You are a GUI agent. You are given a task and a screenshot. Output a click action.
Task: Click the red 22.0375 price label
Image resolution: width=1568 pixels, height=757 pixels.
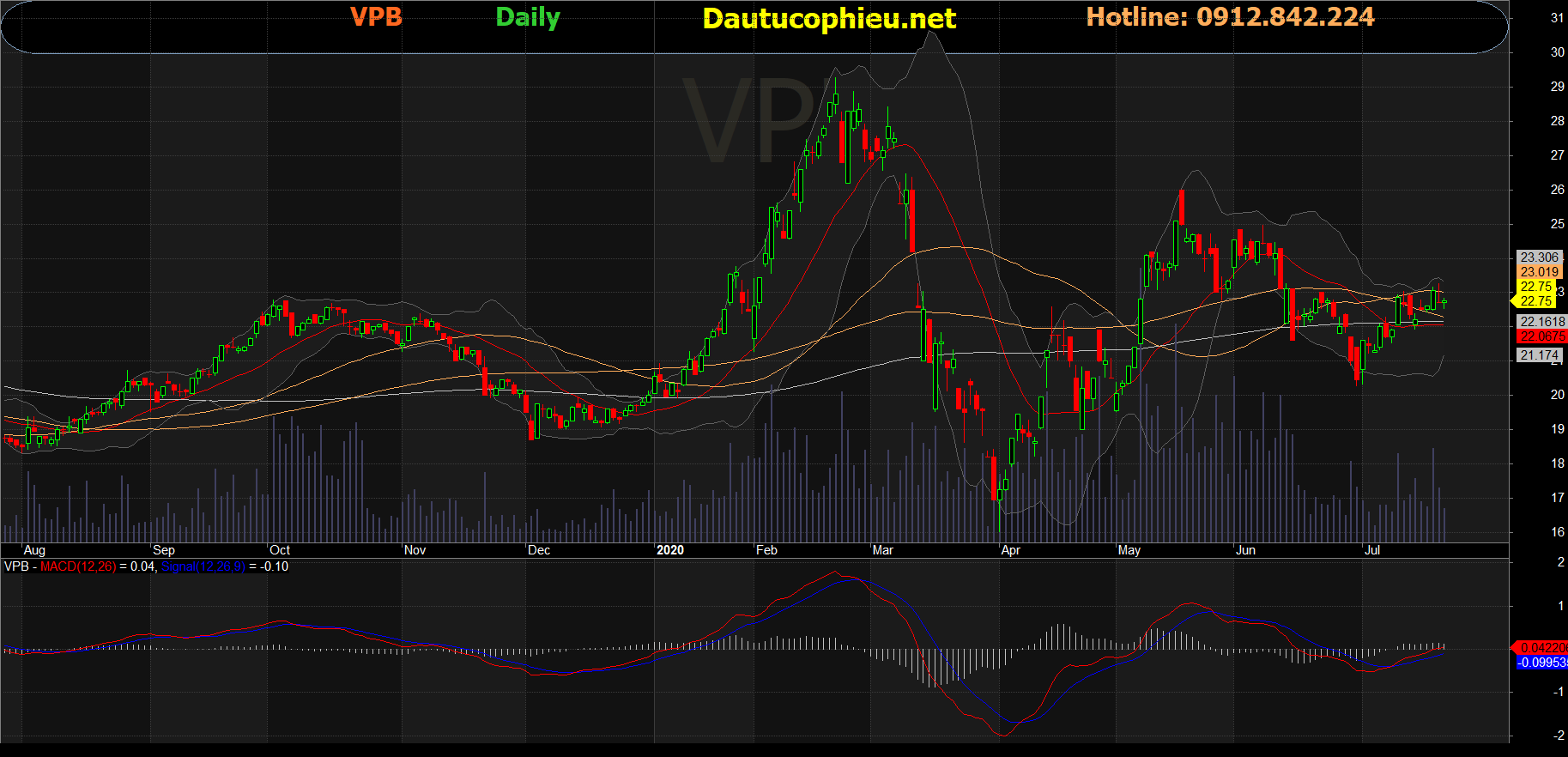(1541, 336)
